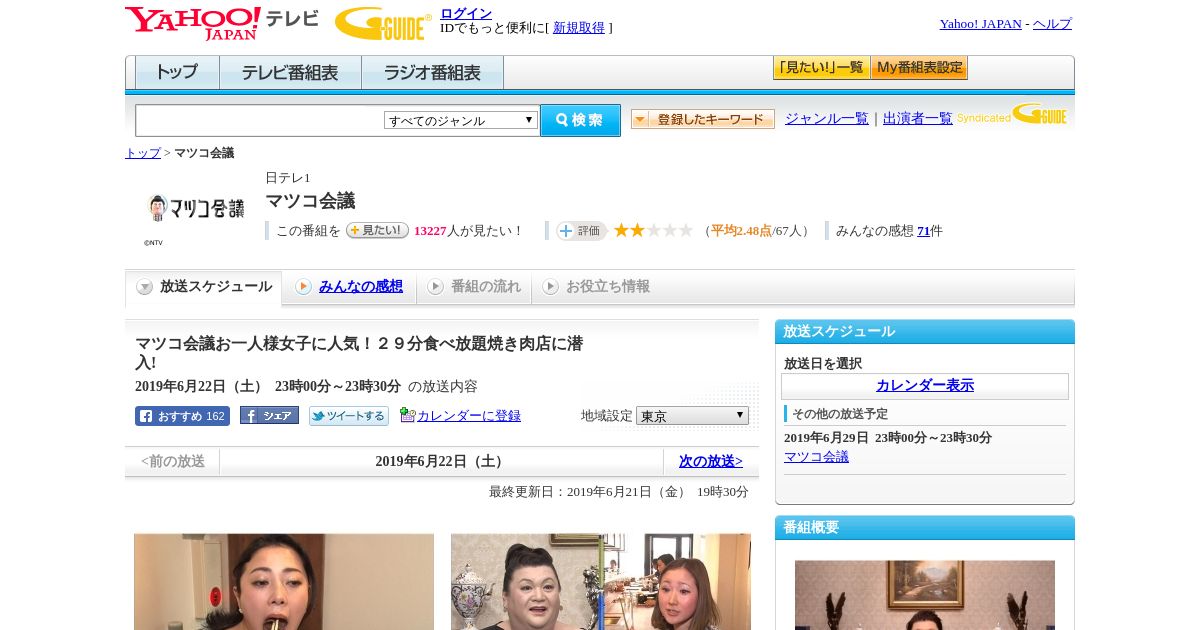Click the Facebook おすすめ 162 button
The width and height of the screenshot is (1200, 630).
pyautogui.click(x=182, y=416)
